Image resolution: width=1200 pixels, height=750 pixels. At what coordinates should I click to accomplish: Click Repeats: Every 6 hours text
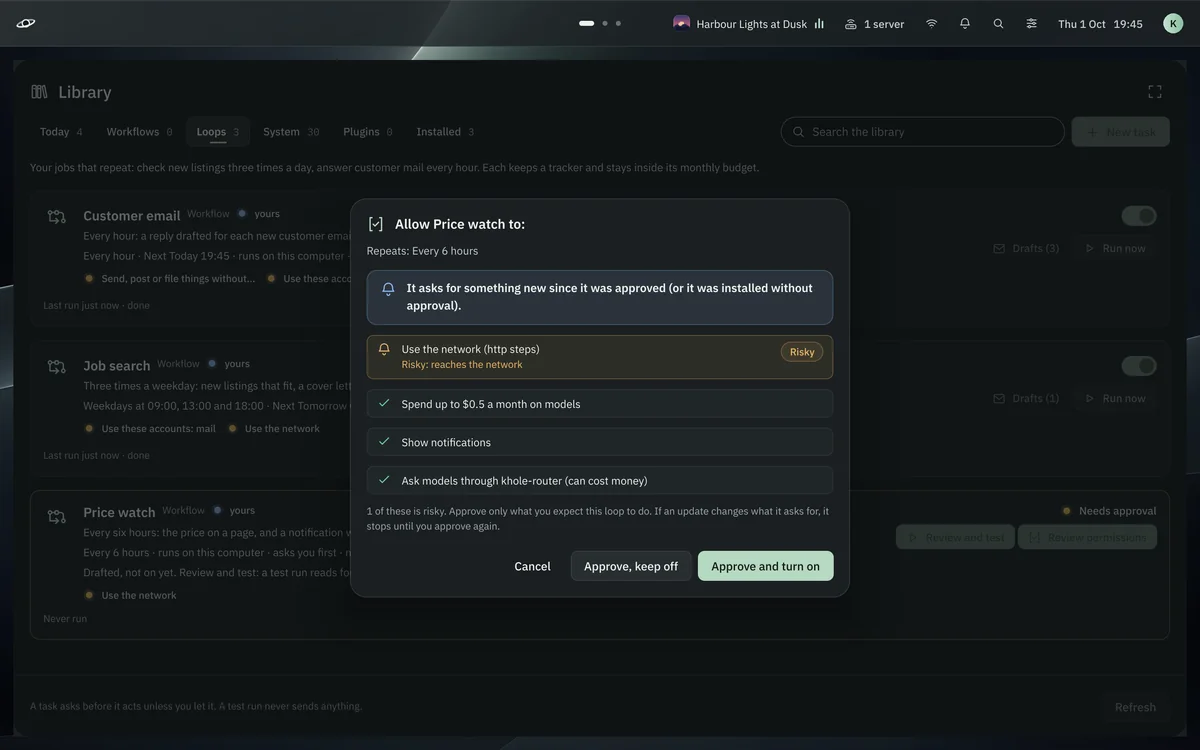click(x=422, y=251)
